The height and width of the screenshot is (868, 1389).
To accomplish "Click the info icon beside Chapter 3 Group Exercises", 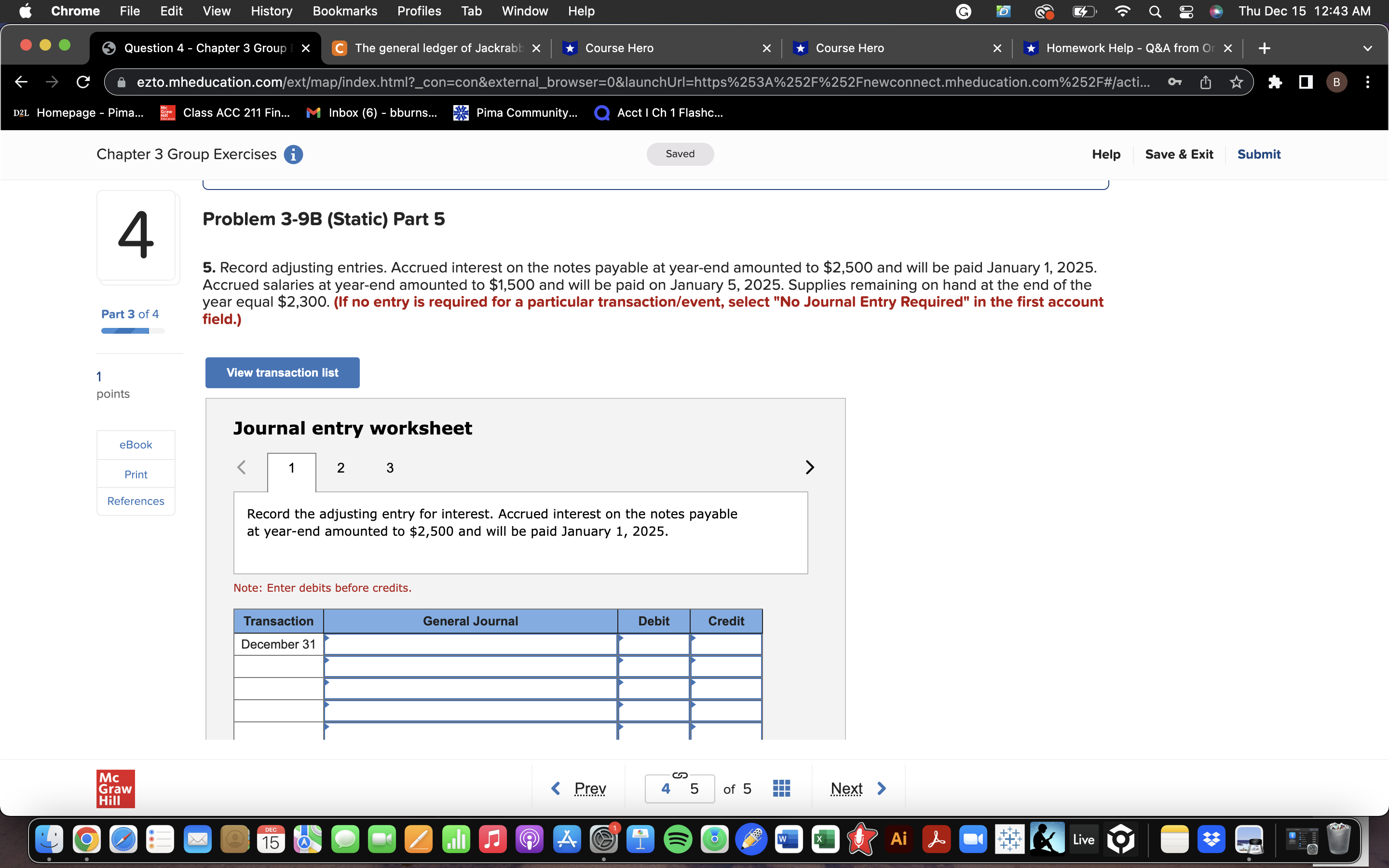I will pyautogui.click(x=293, y=154).
